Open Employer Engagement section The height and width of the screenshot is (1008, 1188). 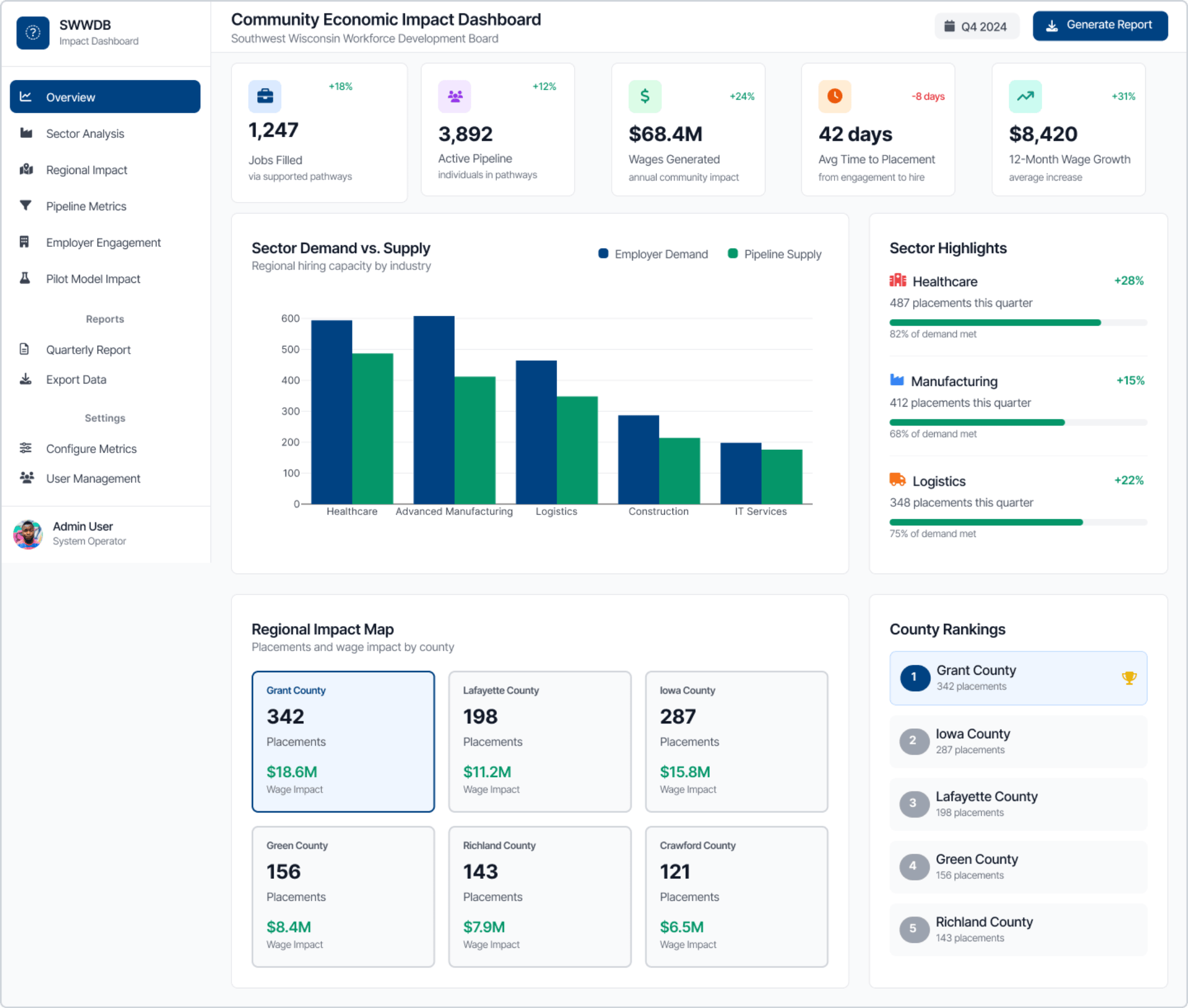point(105,242)
